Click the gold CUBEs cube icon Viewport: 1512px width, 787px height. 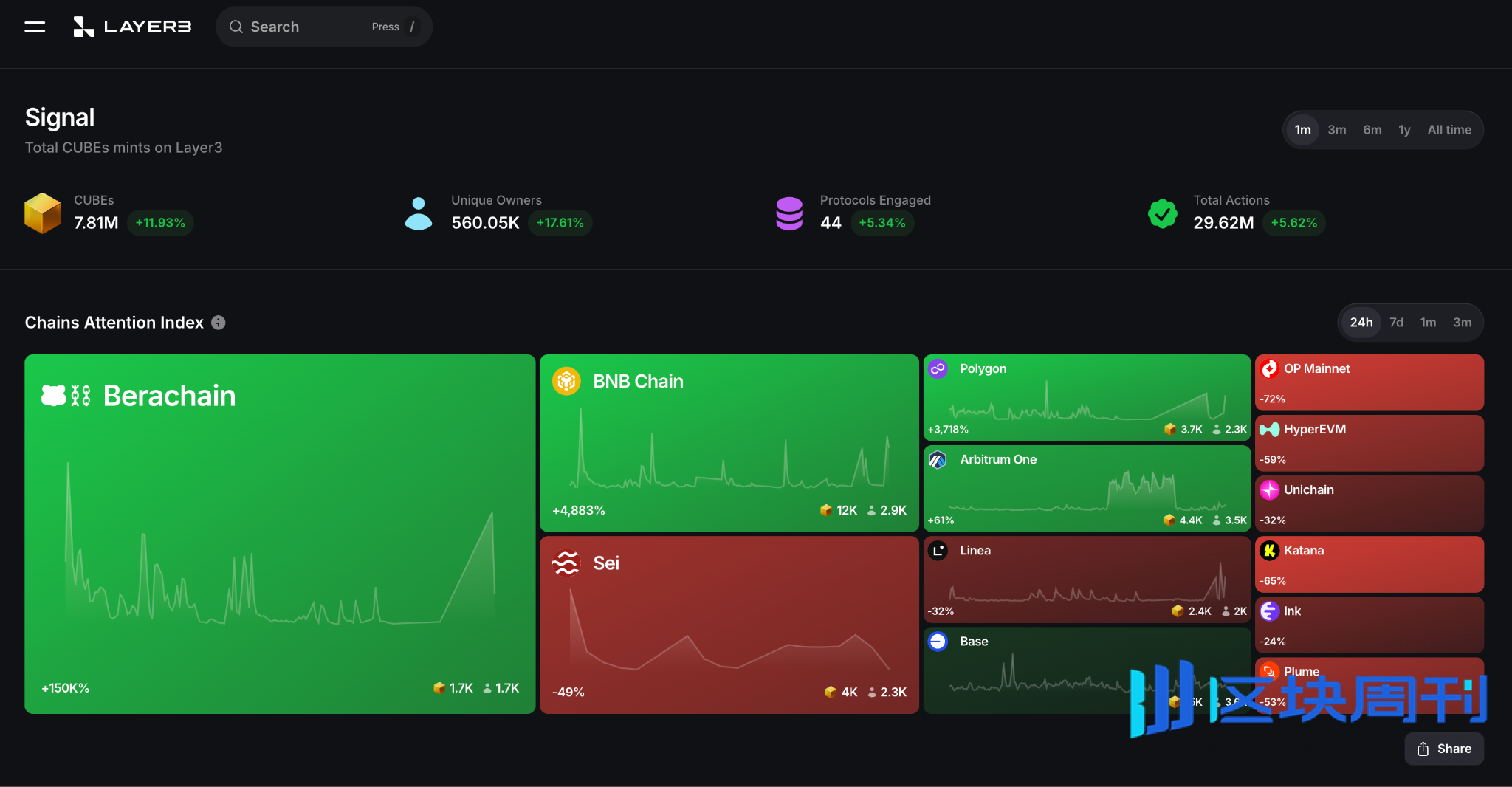[x=43, y=213]
